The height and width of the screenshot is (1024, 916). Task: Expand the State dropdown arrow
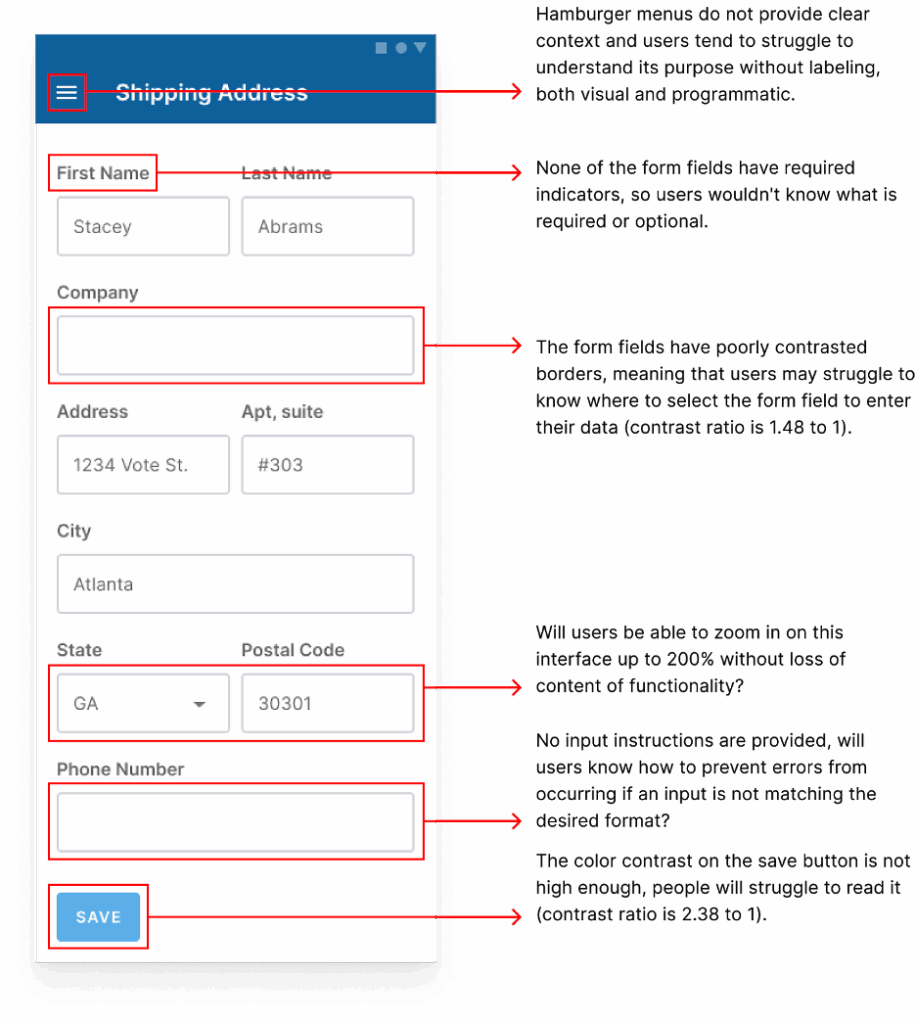pyautogui.click(x=200, y=704)
